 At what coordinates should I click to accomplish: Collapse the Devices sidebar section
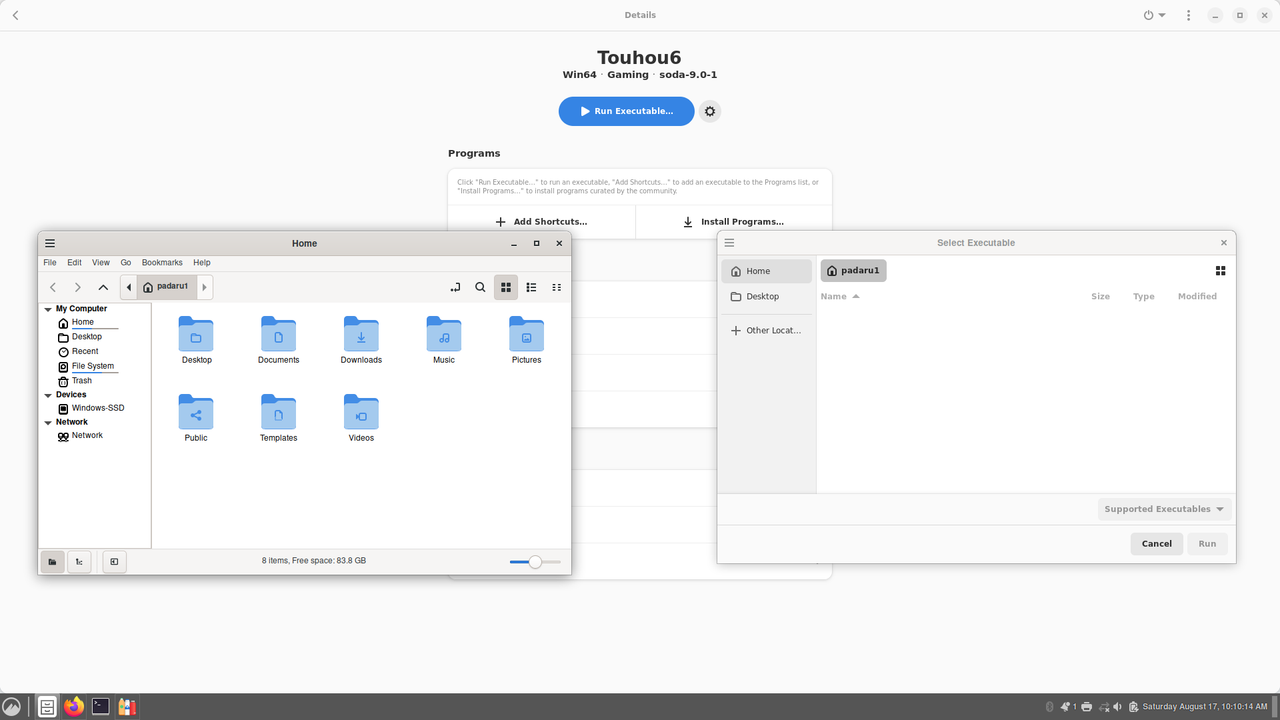pyautogui.click(x=48, y=395)
